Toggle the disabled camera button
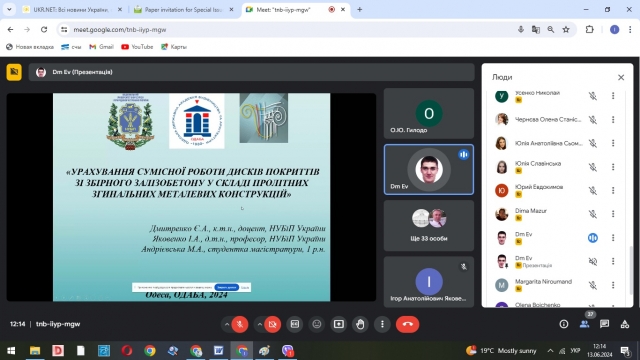This screenshot has height=360, width=640. click(x=273, y=324)
